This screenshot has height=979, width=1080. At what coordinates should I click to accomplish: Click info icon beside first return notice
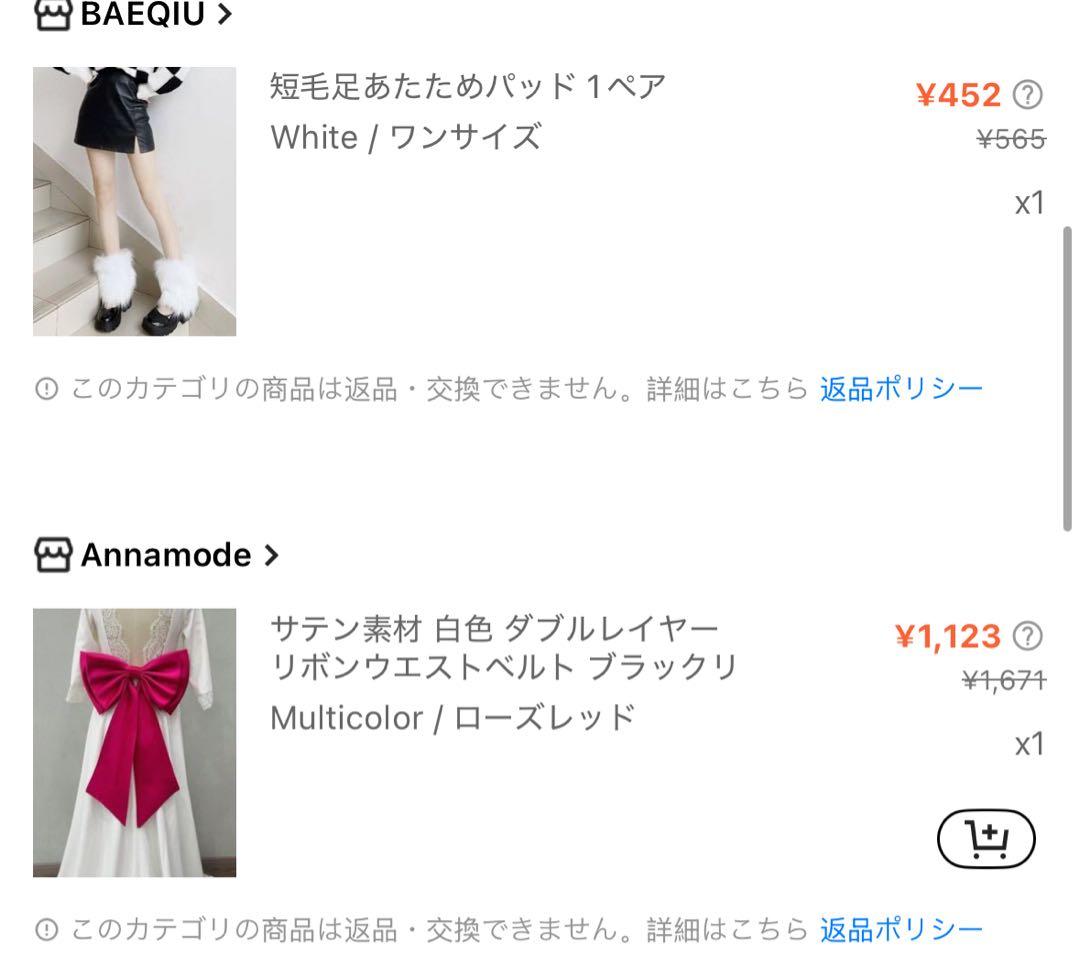[x=46, y=389]
